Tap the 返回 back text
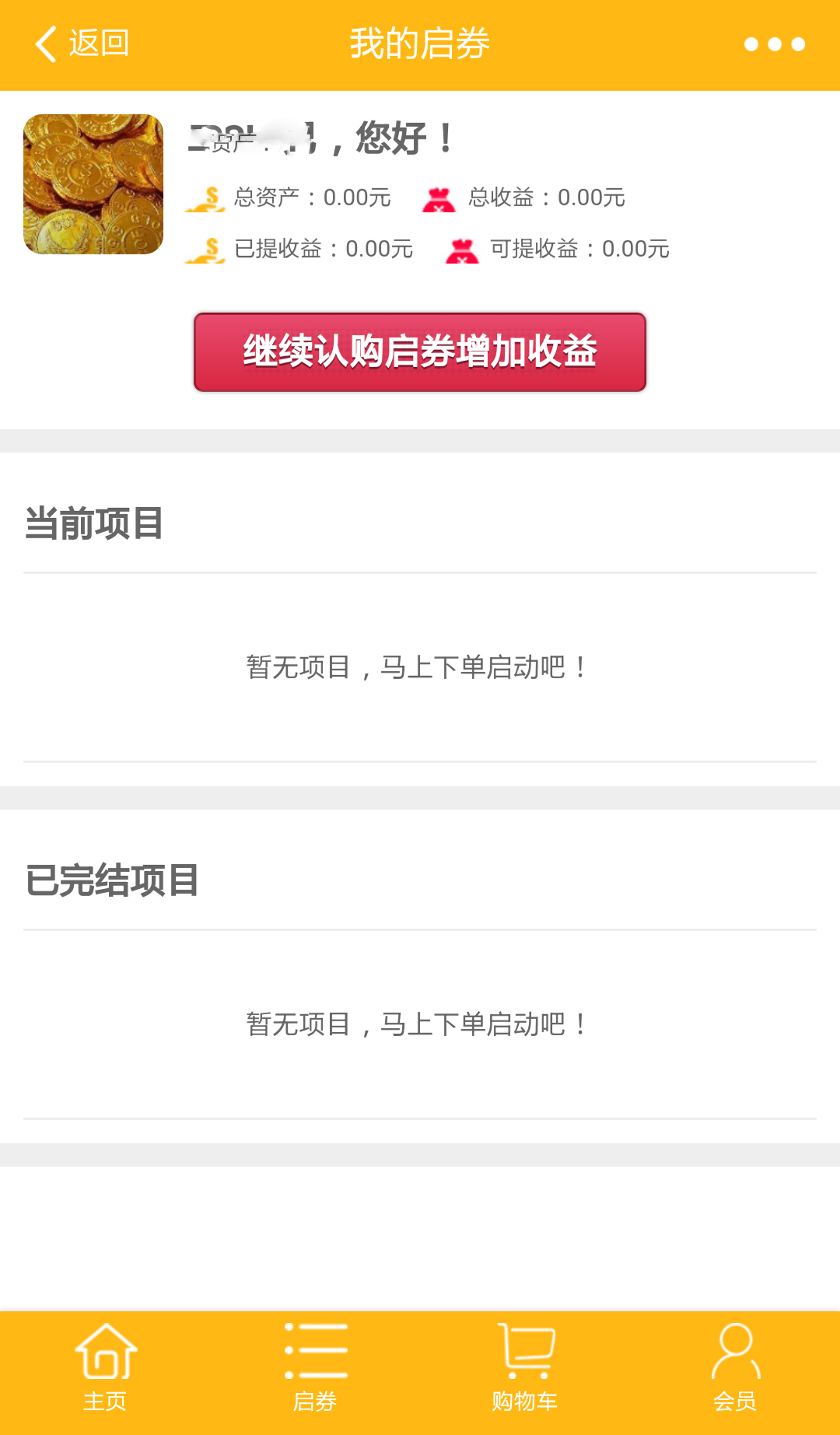The width and height of the screenshot is (840, 1435). 99,44
